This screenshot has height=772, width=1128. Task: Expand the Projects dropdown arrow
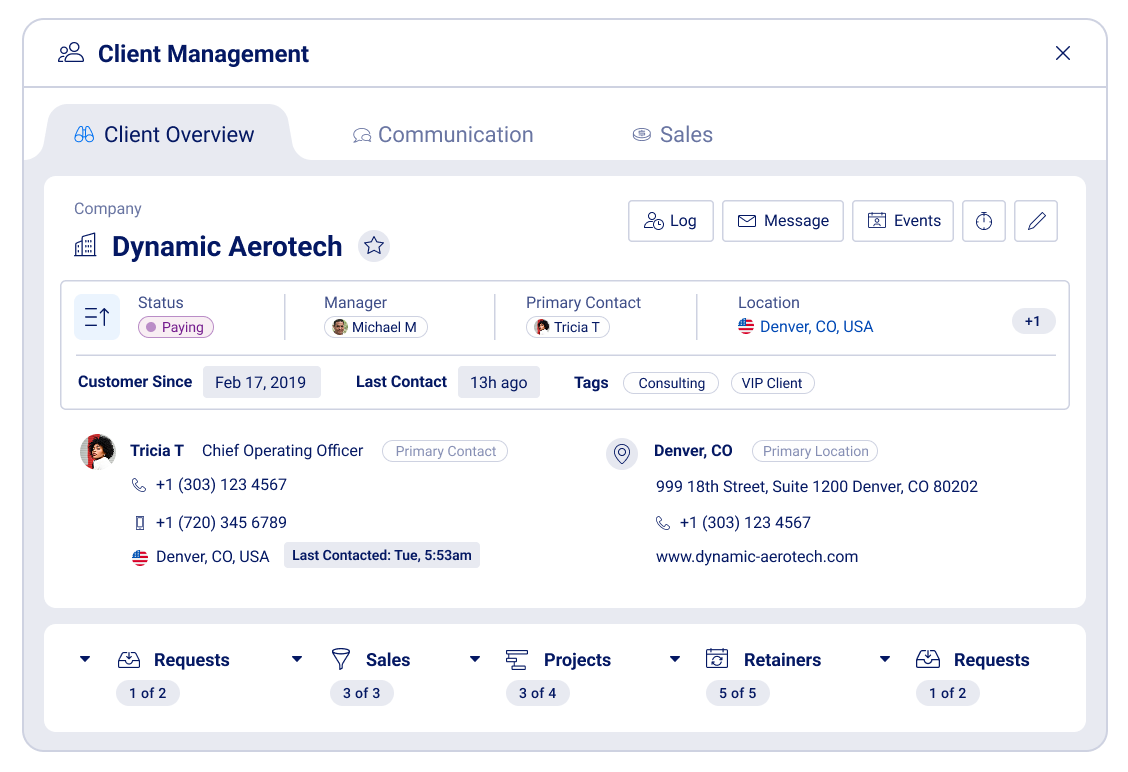[475, 659]
